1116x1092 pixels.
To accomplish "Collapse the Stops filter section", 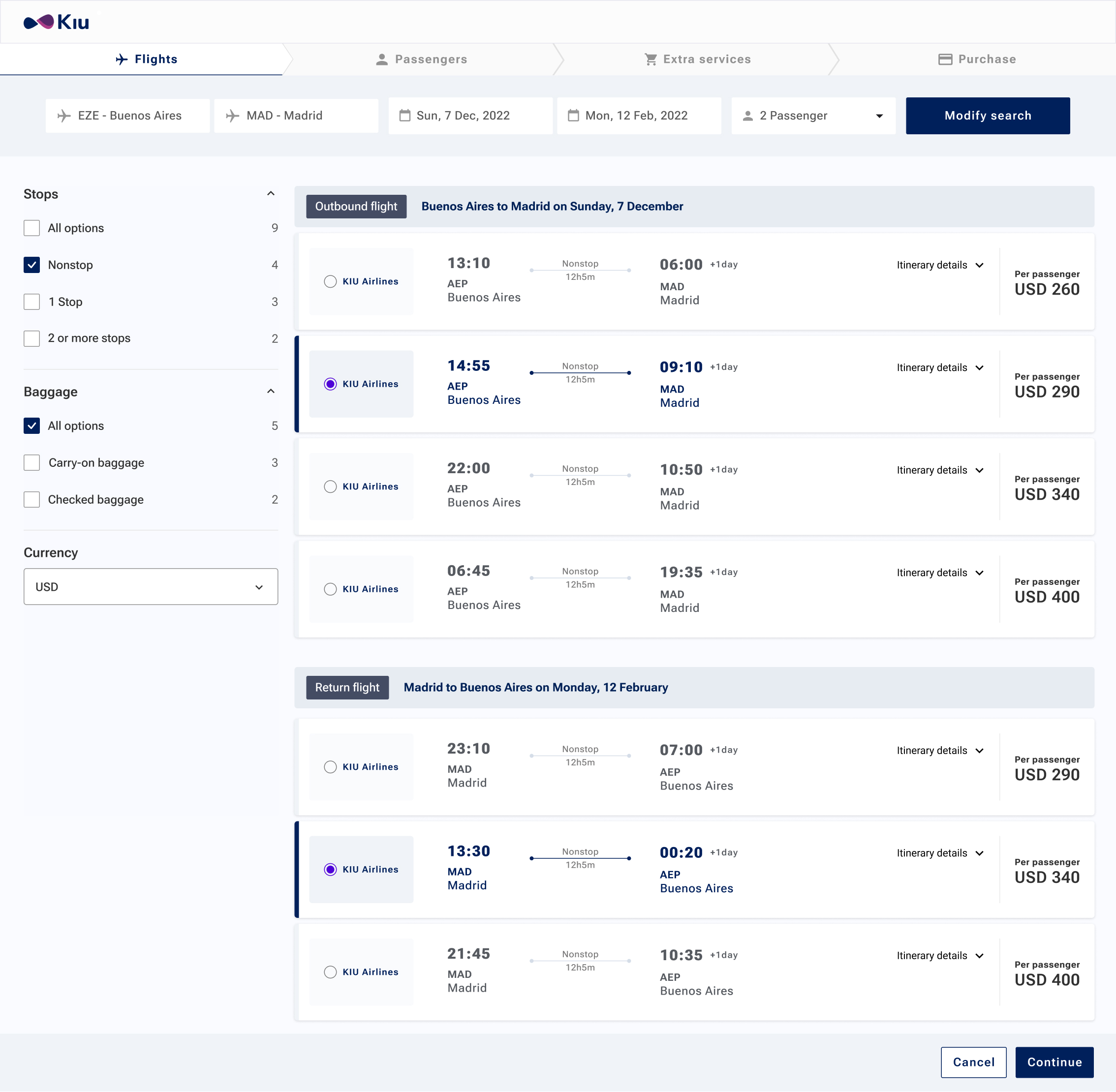I will pyautogui.click(x=271, y=194).
